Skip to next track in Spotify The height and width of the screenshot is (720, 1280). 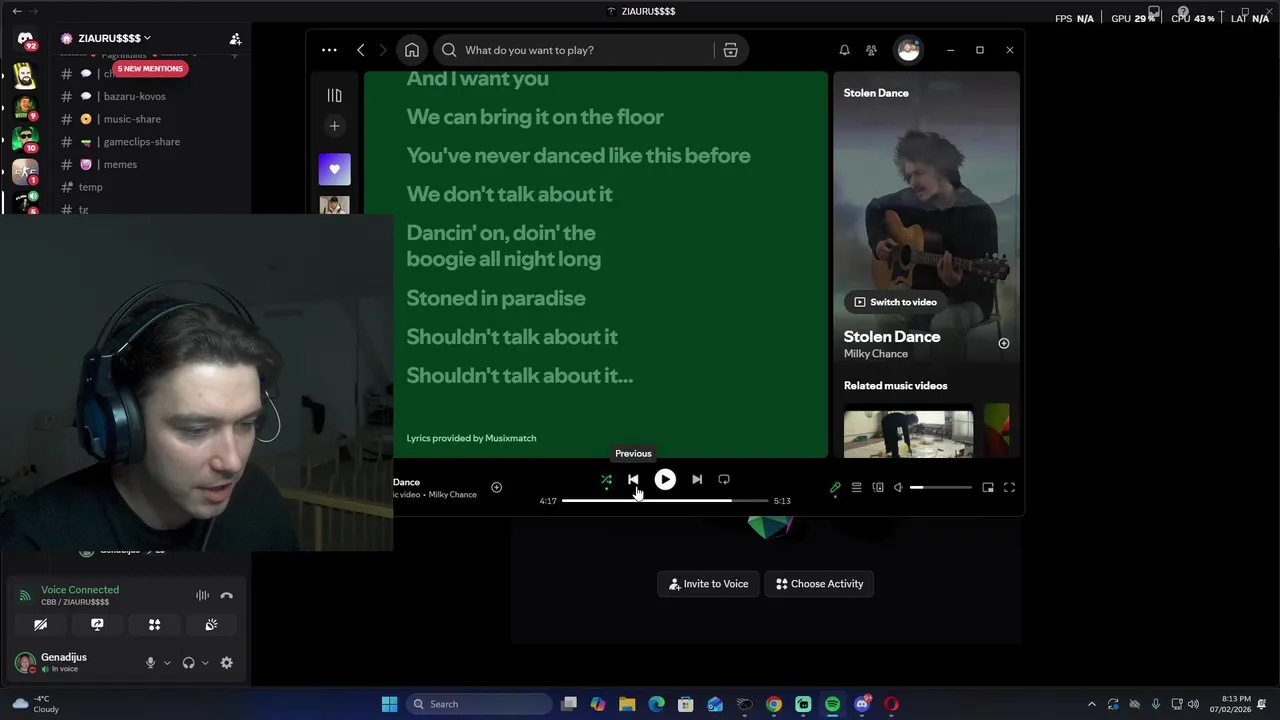click(697, 480)
